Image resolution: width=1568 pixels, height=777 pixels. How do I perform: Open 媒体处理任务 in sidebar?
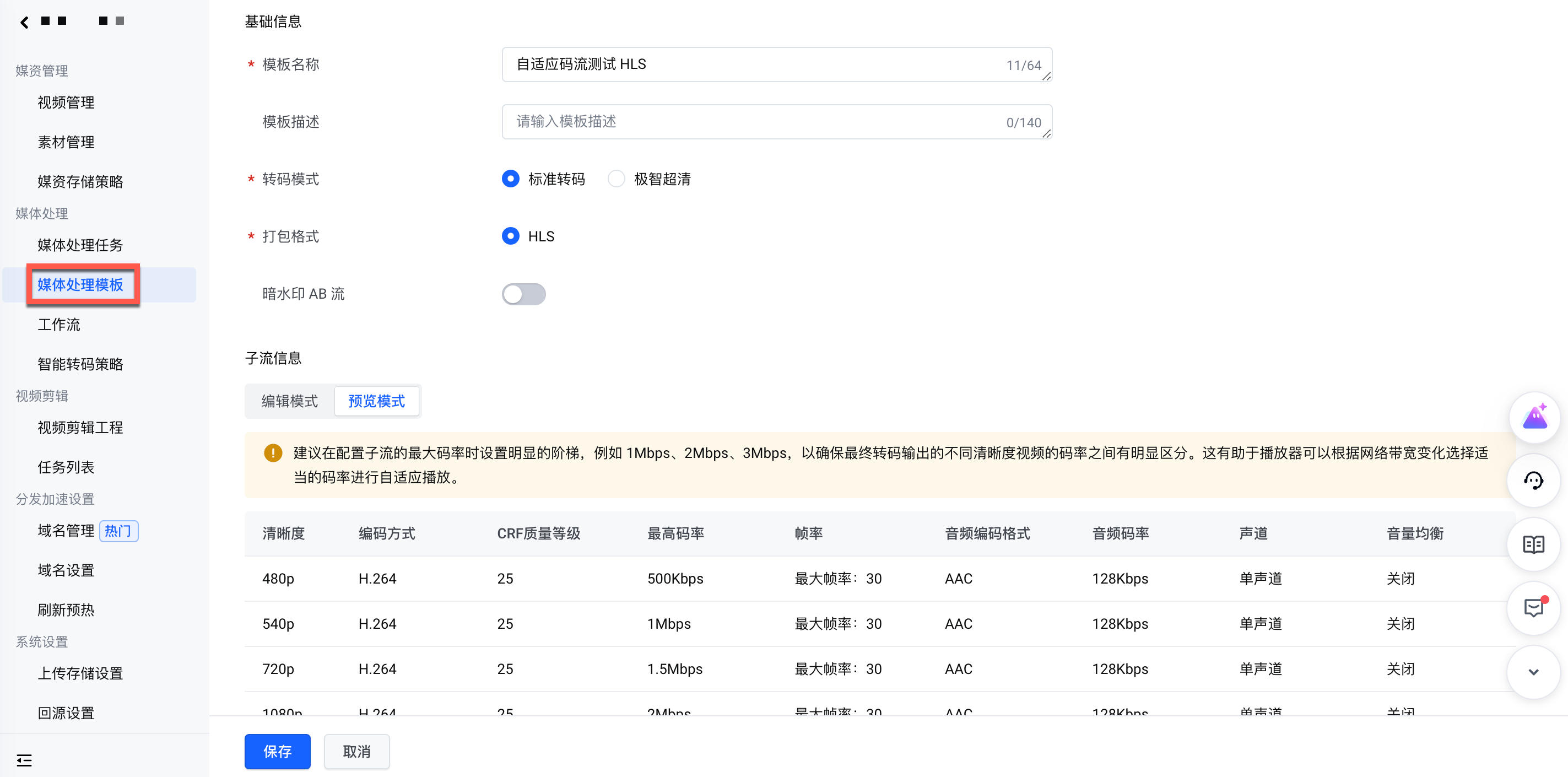point(80,245)
